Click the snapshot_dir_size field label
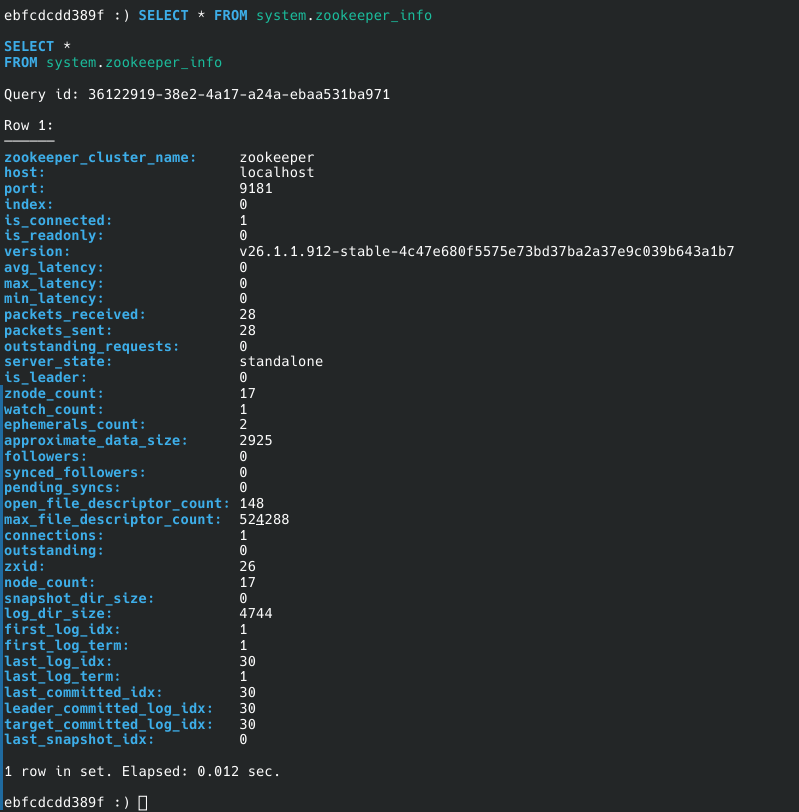Image resolution: width=799 pixels, height=812 pixels. point(79,597)
